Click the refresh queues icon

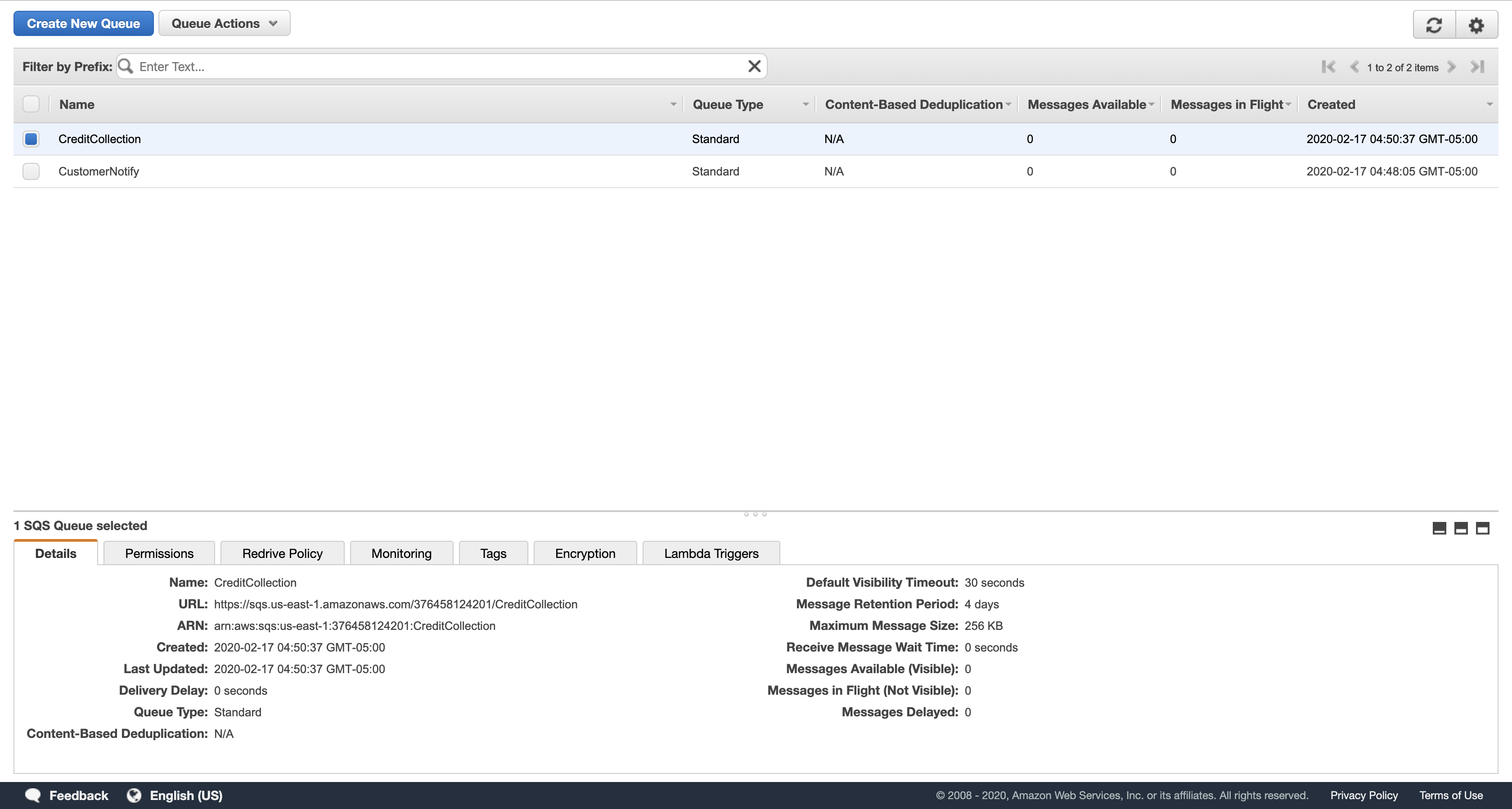pos(1434,25)
